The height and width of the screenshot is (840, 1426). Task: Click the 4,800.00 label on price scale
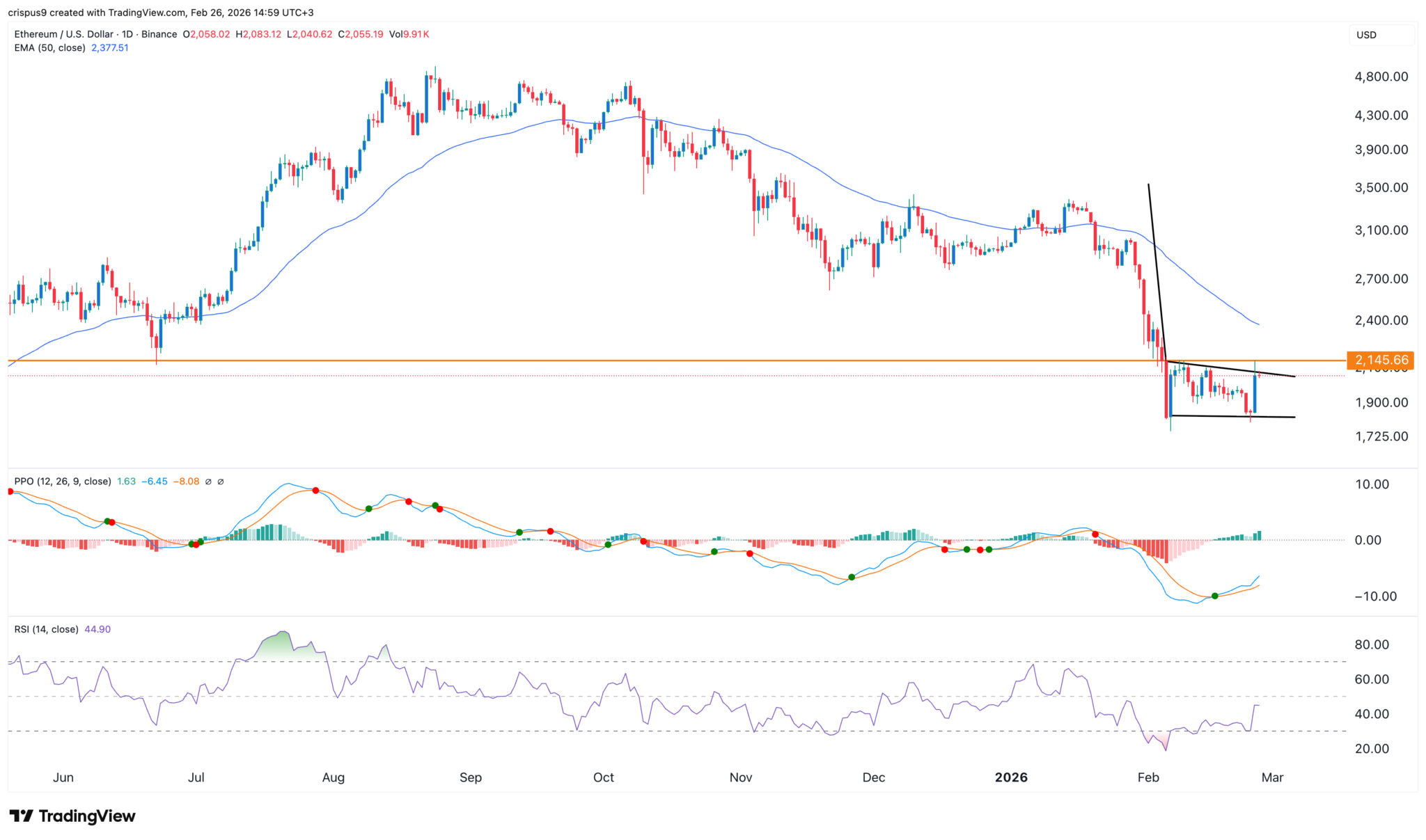pyautogui.click(x=1381, y=77)
